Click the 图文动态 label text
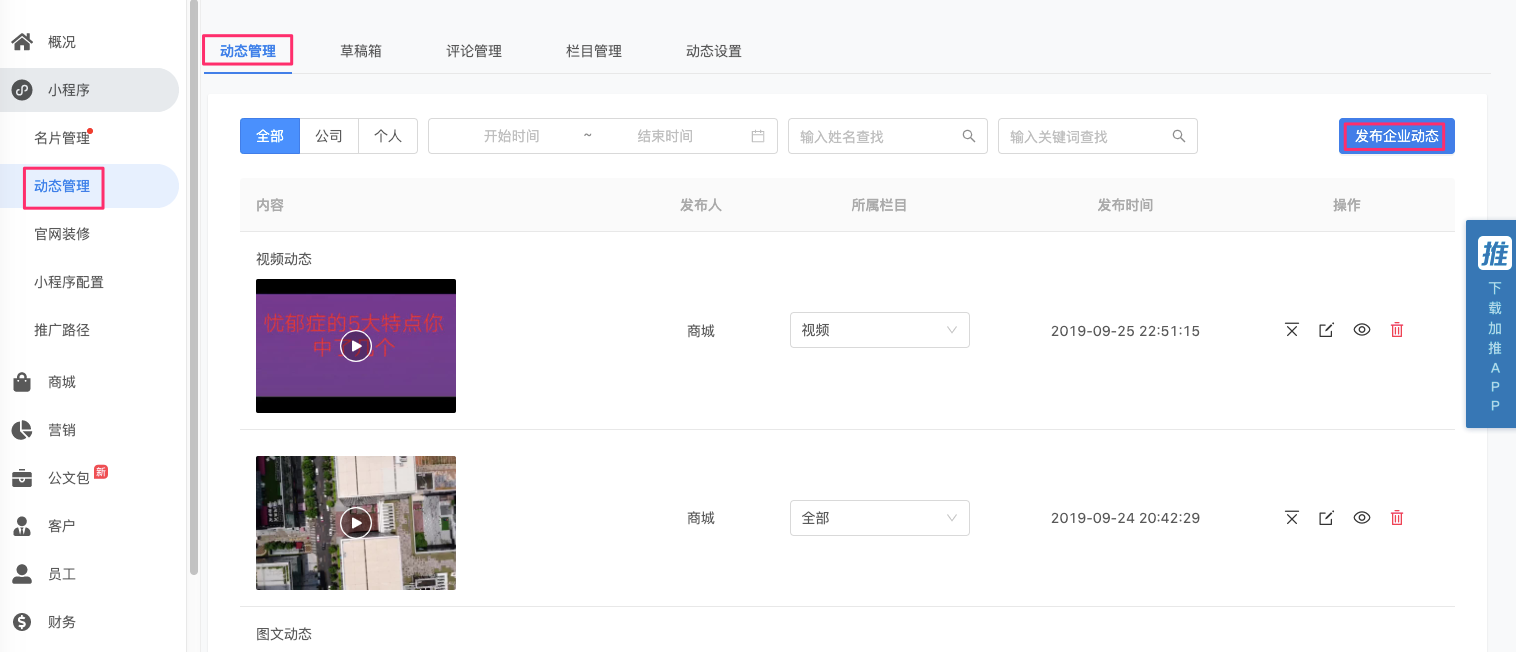Image resolution: width=1516 pixels, height=652 pixels. click(284, 634)
